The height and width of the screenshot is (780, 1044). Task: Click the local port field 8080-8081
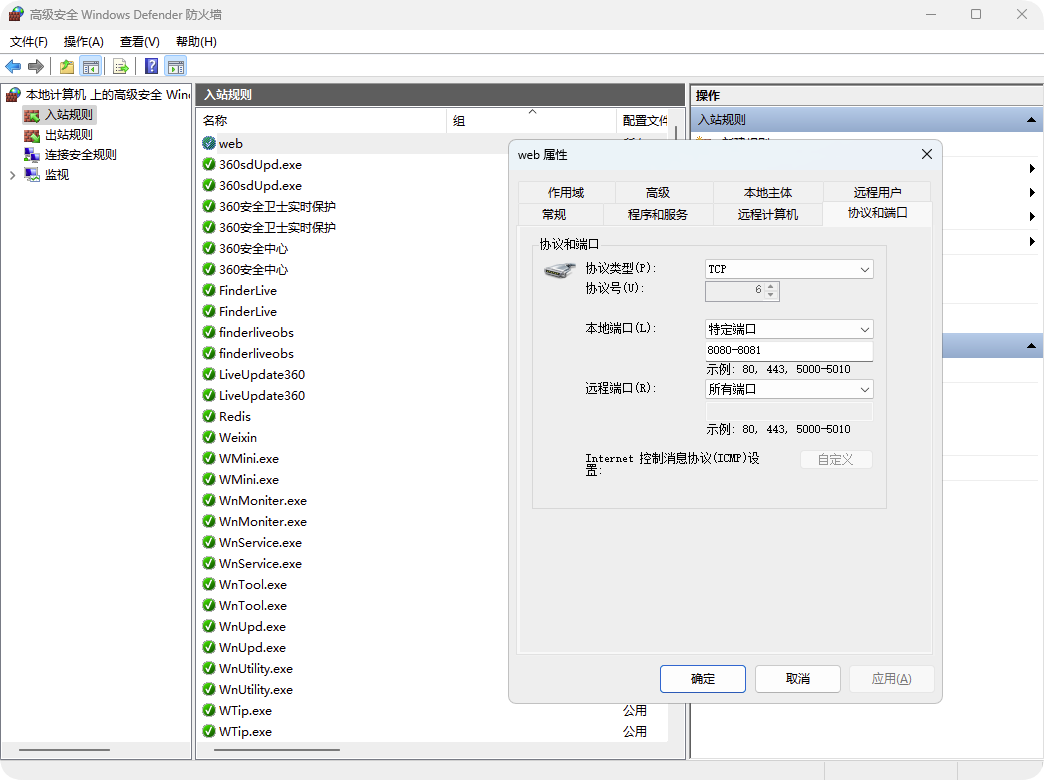pyautogui.click(x=789, y=350)
